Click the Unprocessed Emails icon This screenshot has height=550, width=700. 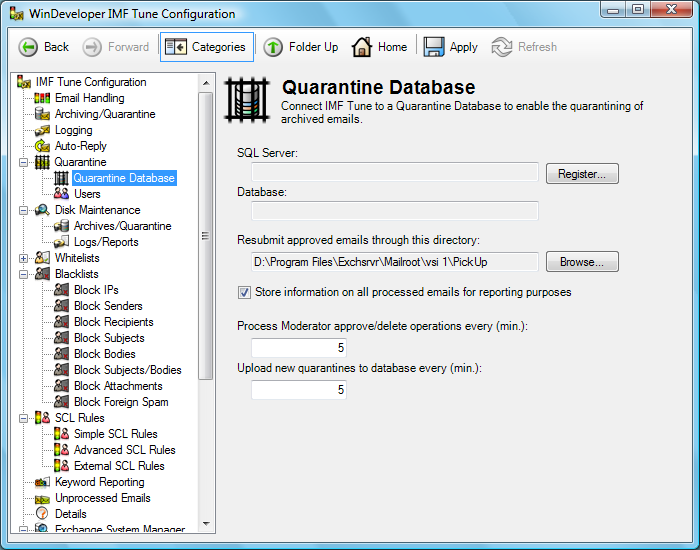tap(42, 498)
